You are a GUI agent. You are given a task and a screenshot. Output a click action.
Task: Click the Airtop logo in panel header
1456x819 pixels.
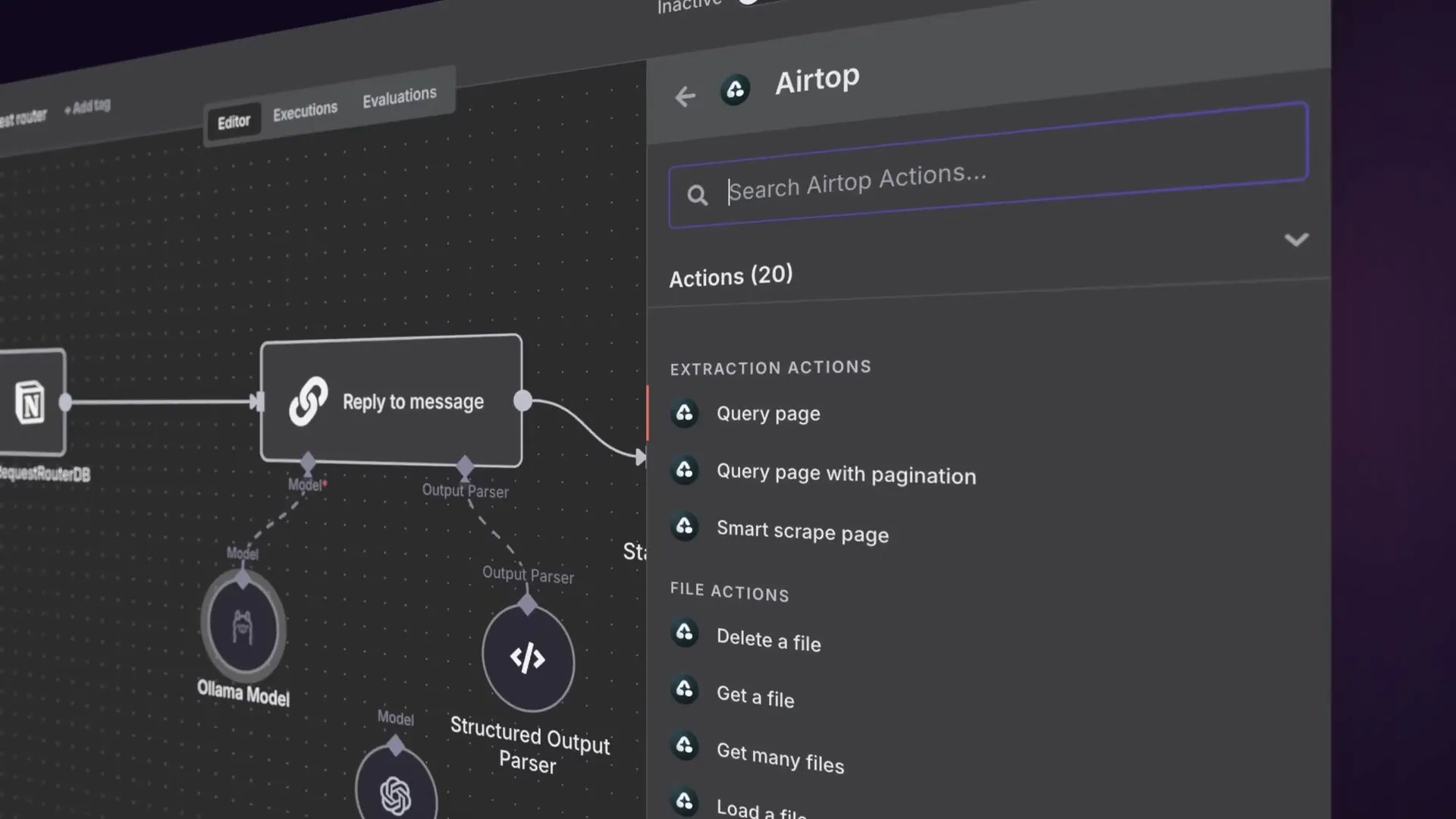click(735, 90)
